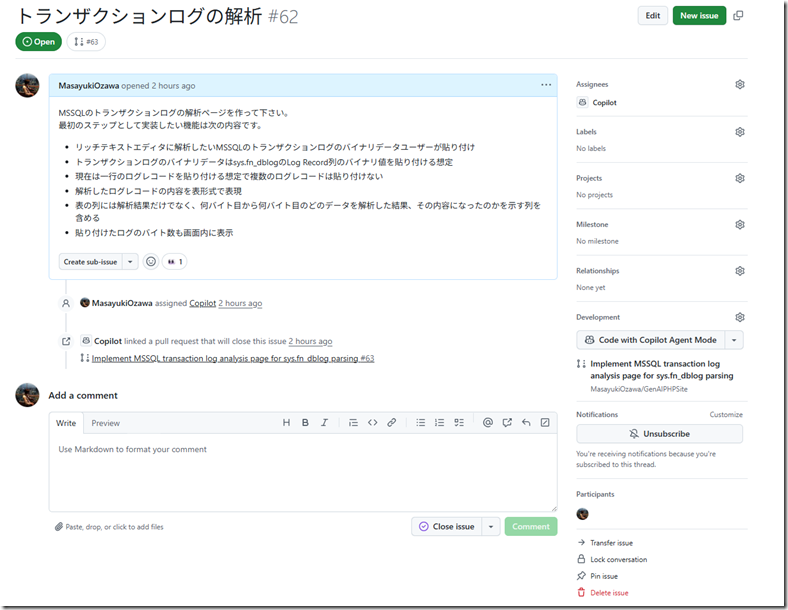Image resolution: width=788 pixels, height=610 pixels.
Task: Expand the Create sub-issue dropdown arrow
Action: (x=130, y=261)
